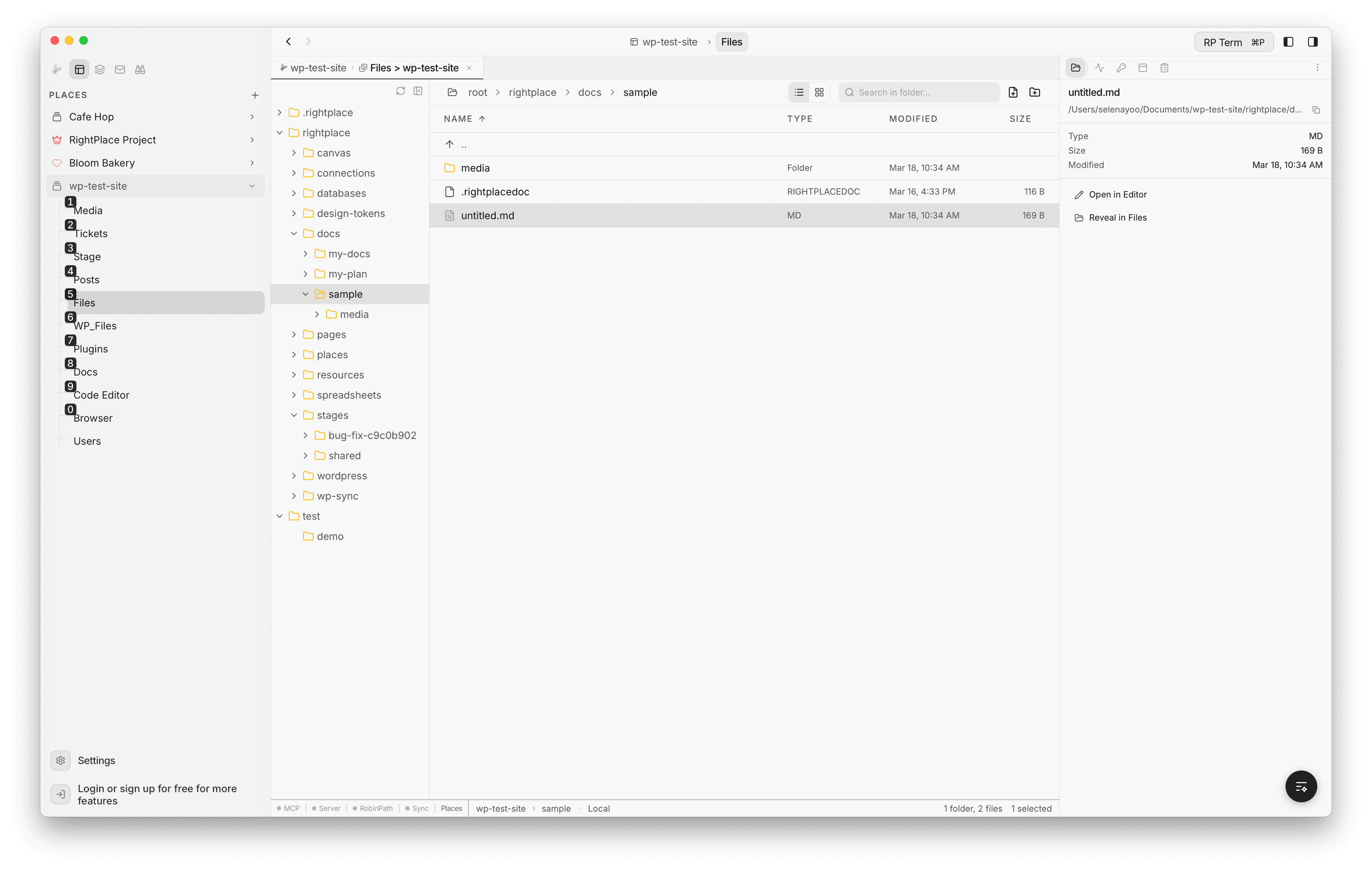This screenshot has width=1372, height=870.
Task: Select the binoculars search icon in top toolbar
Action: 139,69
